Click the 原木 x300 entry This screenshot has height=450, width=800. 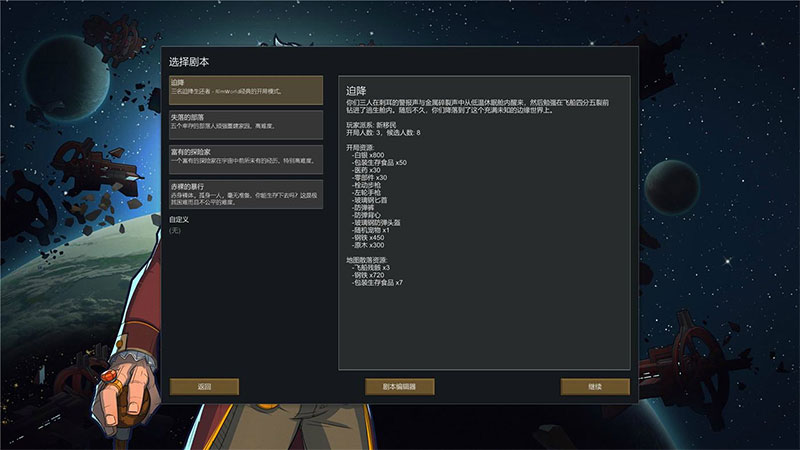click(x=368, y=245)
